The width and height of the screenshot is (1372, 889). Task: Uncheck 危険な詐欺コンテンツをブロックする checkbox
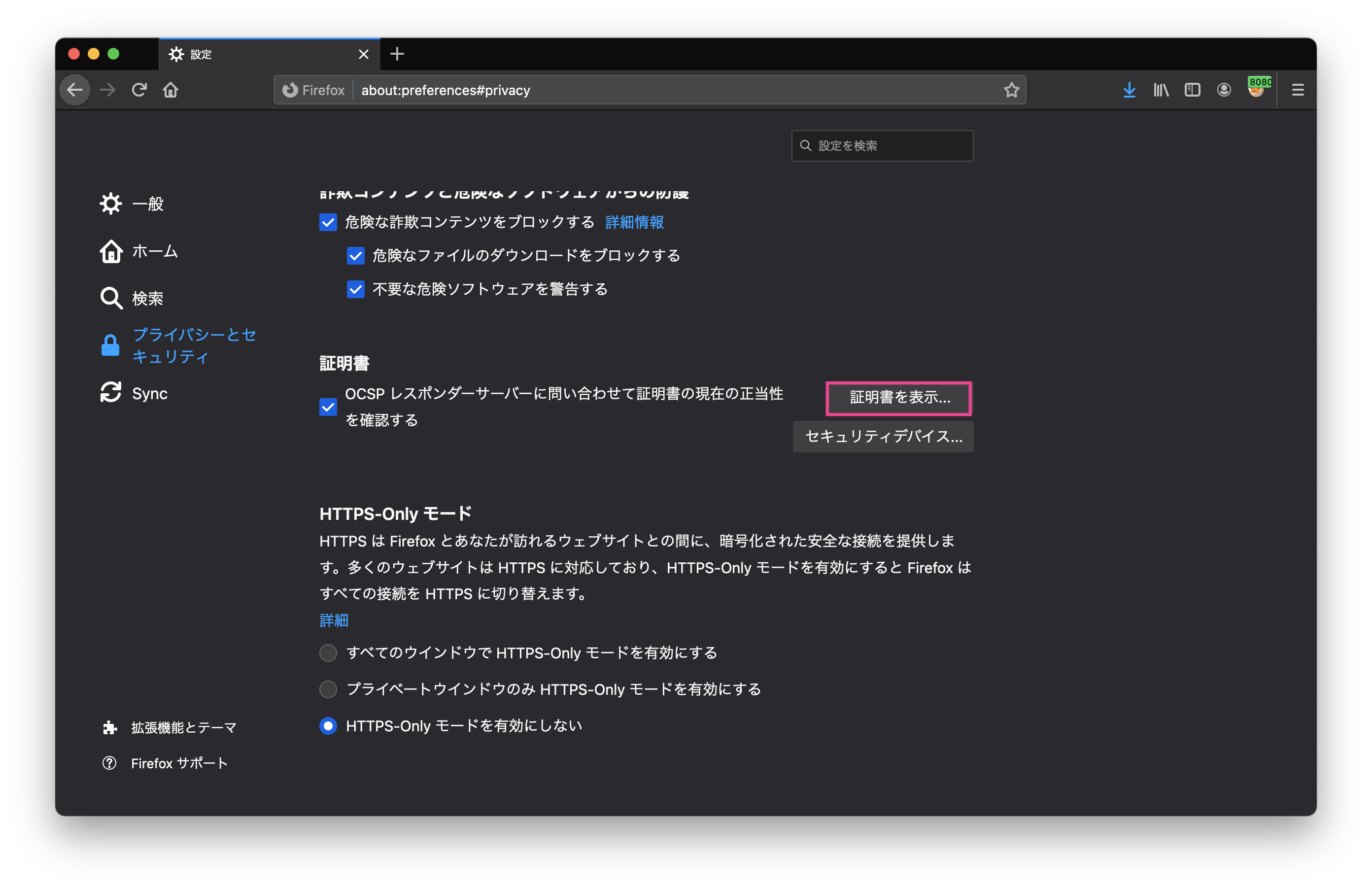pos(328,223)
